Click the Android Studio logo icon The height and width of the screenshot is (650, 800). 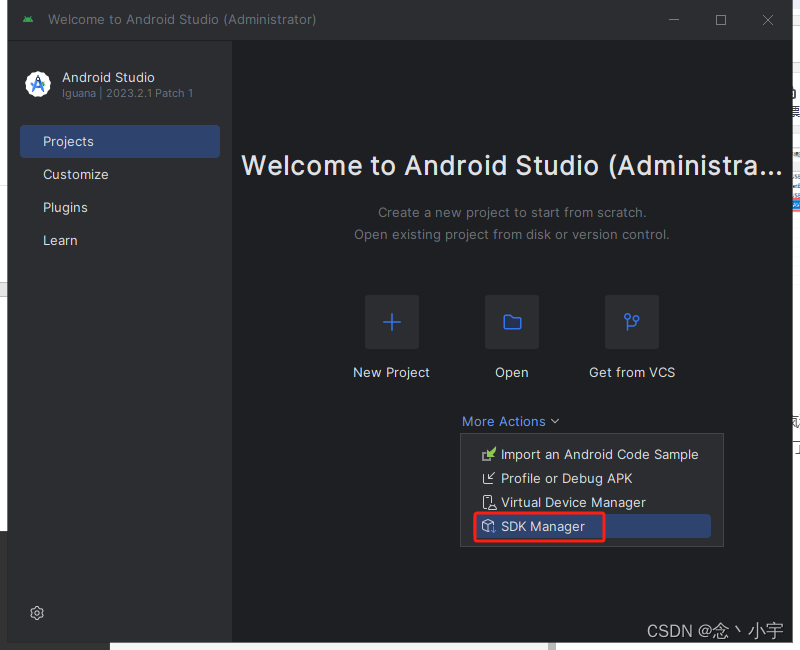coord(38,84)
